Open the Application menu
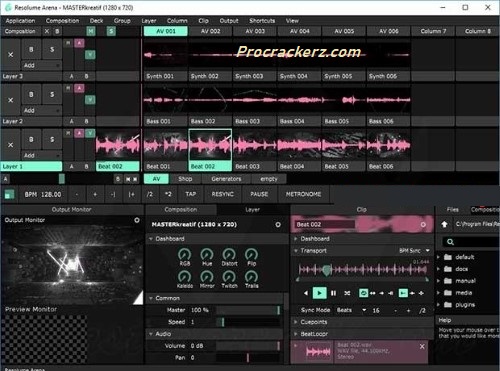This screenshot has width=500, height=371. [20, 21]
